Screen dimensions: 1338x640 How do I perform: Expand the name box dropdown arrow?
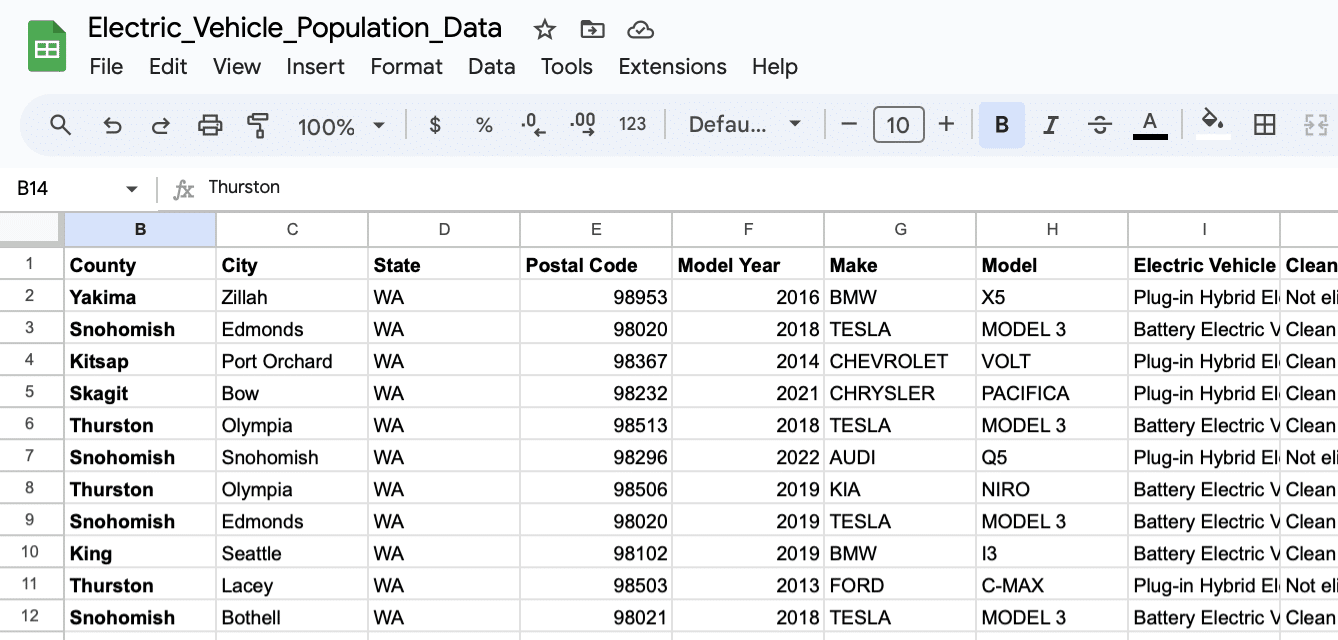click(132, 189)
